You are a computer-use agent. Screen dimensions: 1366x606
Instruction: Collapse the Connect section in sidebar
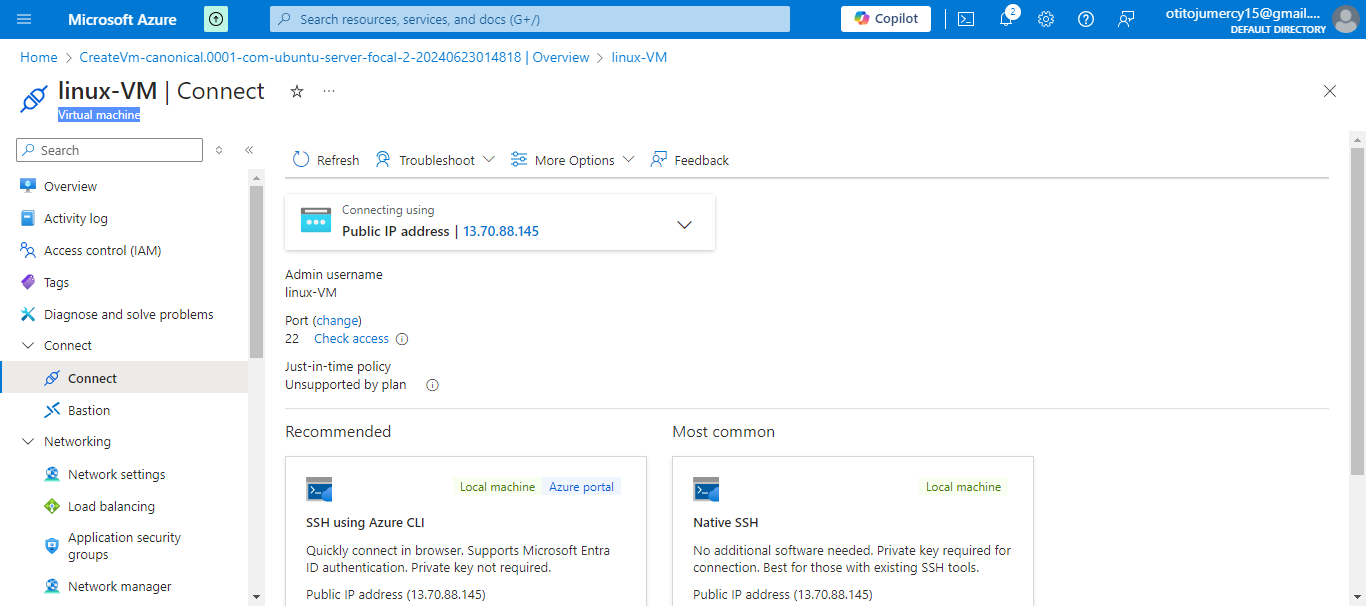tap(28, 346)
